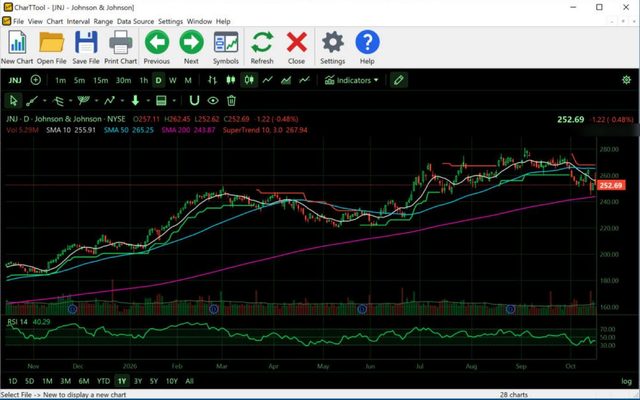
Task: Open the View menu
Action: 35,21
